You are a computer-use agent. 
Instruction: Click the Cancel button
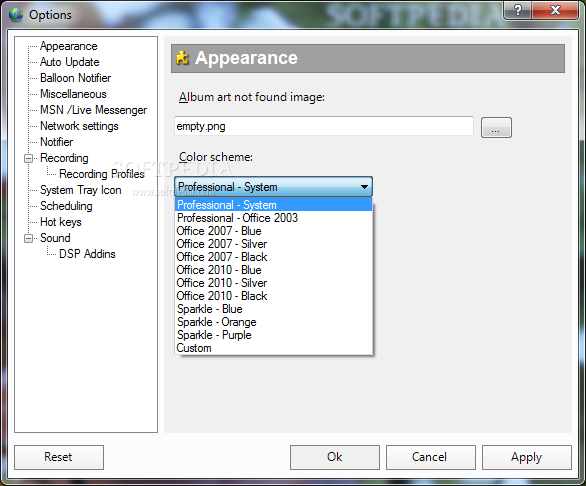pos(431,457)
